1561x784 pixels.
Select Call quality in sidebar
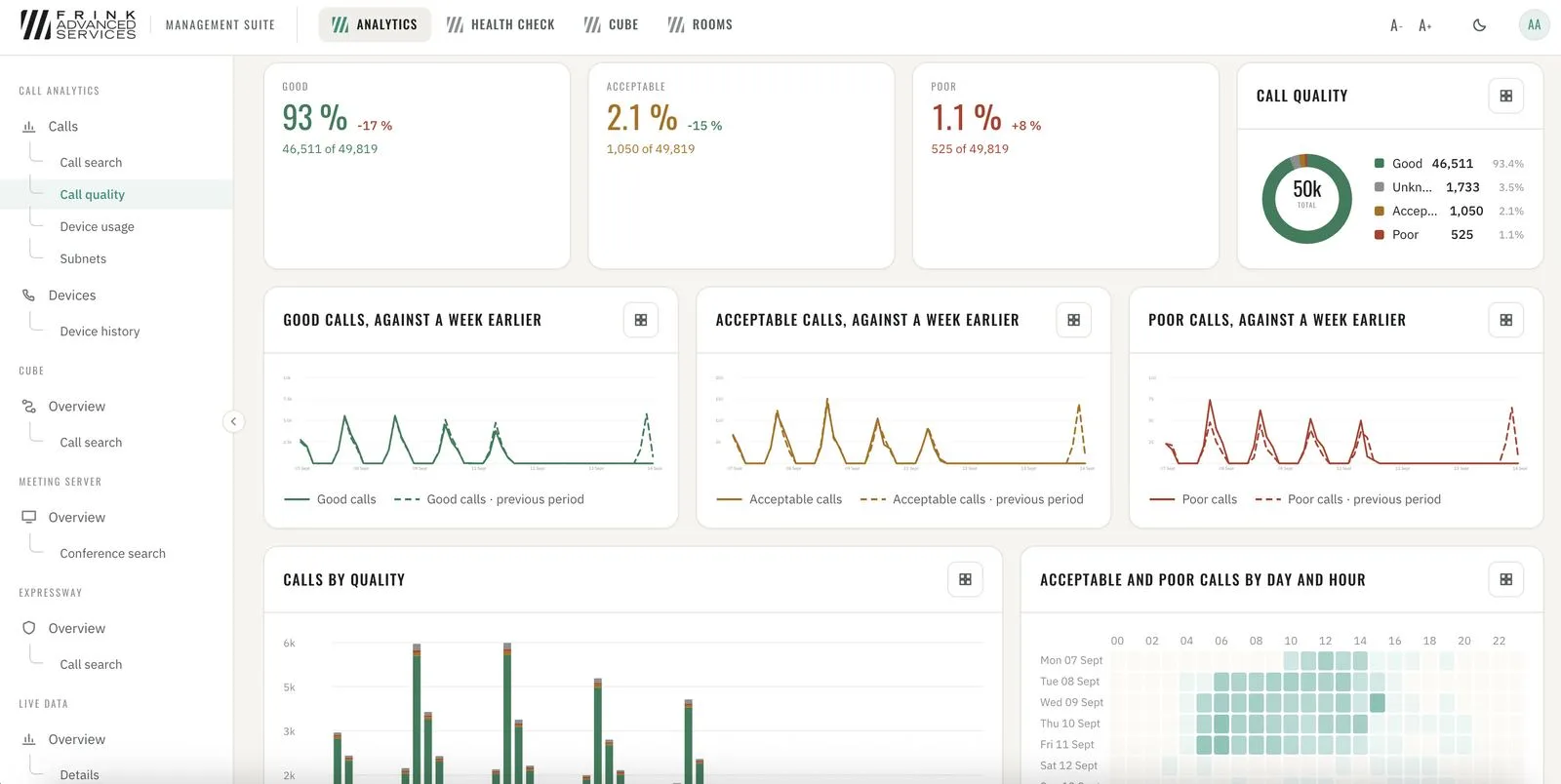tap(116, 194)
